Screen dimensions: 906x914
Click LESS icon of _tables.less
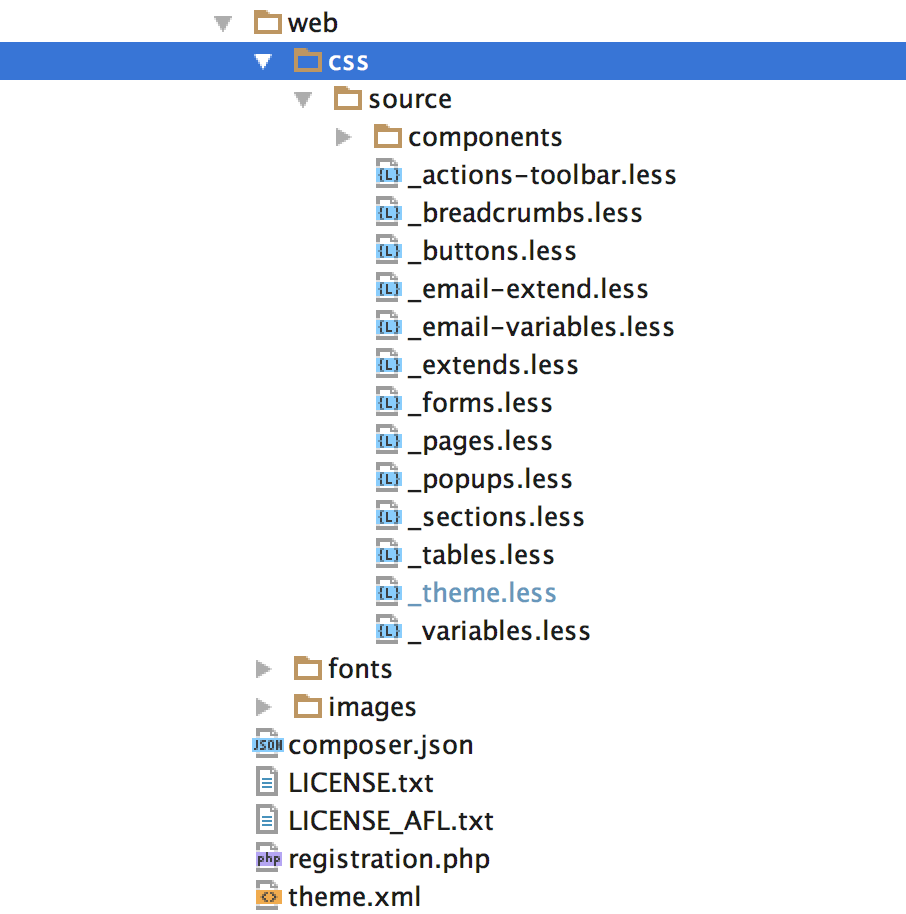(388, 554)
